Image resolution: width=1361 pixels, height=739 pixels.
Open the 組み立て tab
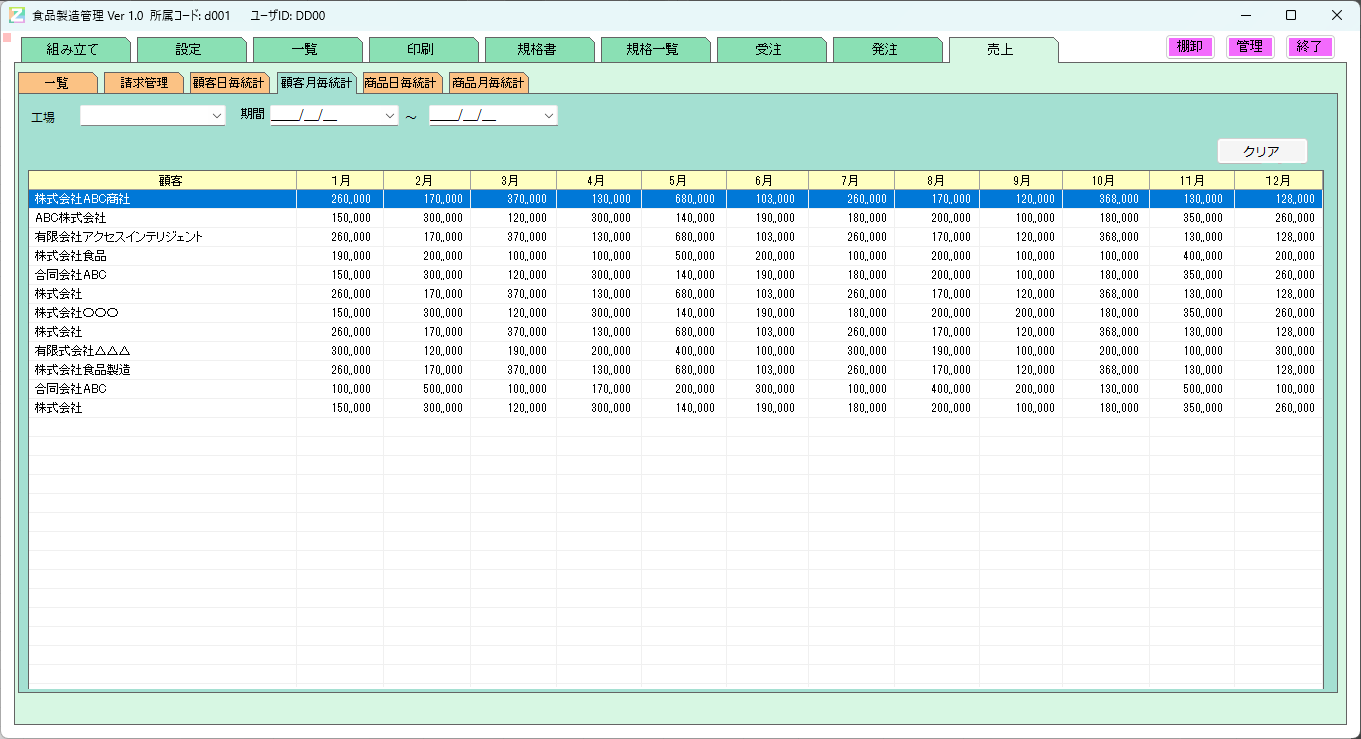pyautogui.click(x=74, y=49)
